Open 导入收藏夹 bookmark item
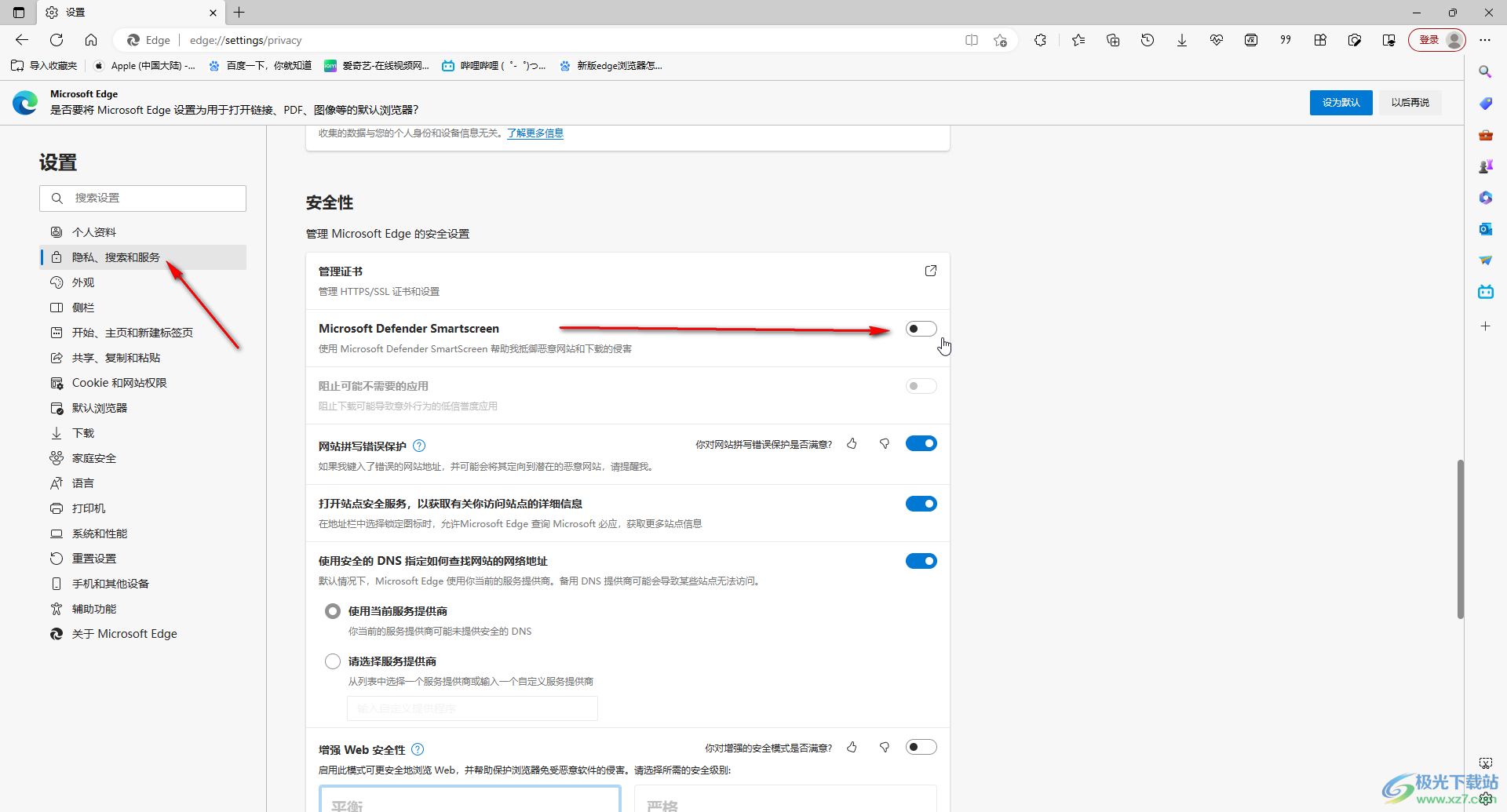This screenshot has height=812, width=1507. coord(45,66)
